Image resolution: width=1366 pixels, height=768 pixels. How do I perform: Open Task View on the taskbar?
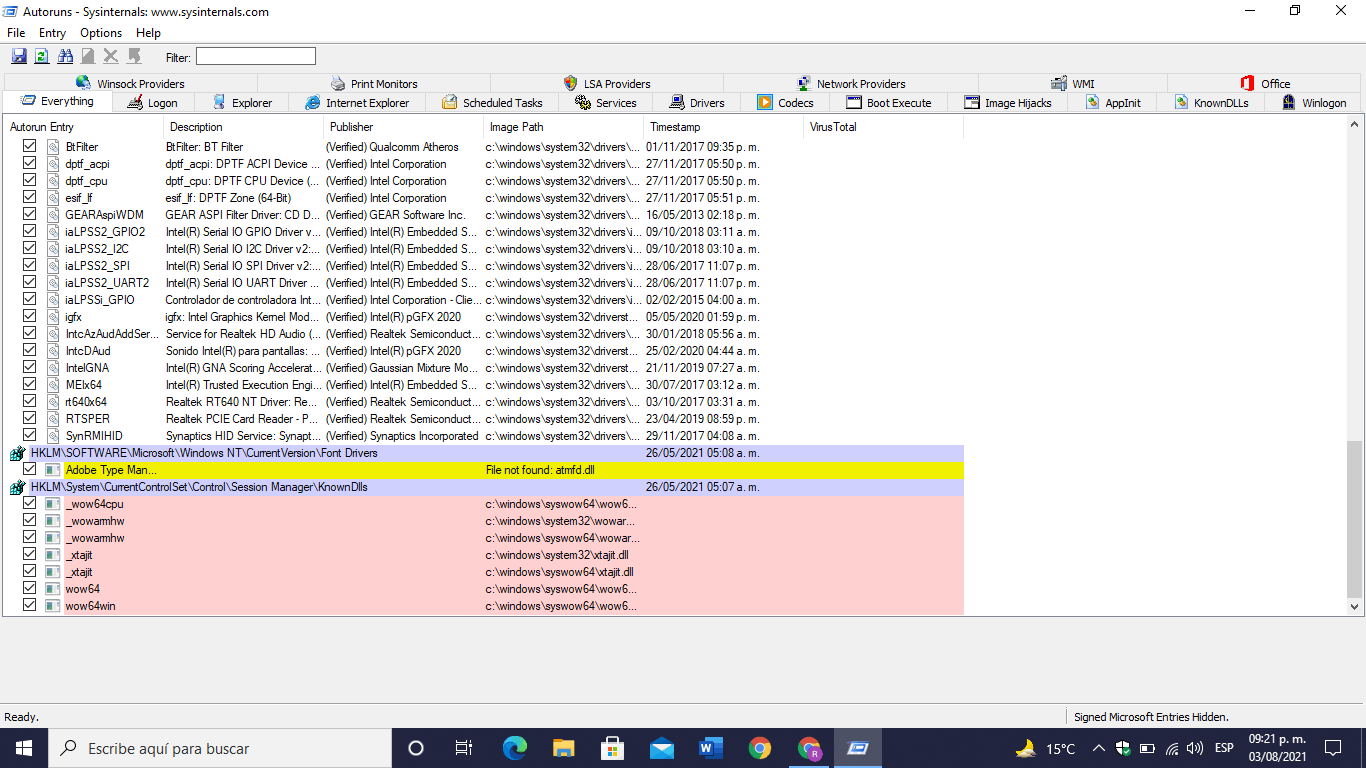[464, 748]
